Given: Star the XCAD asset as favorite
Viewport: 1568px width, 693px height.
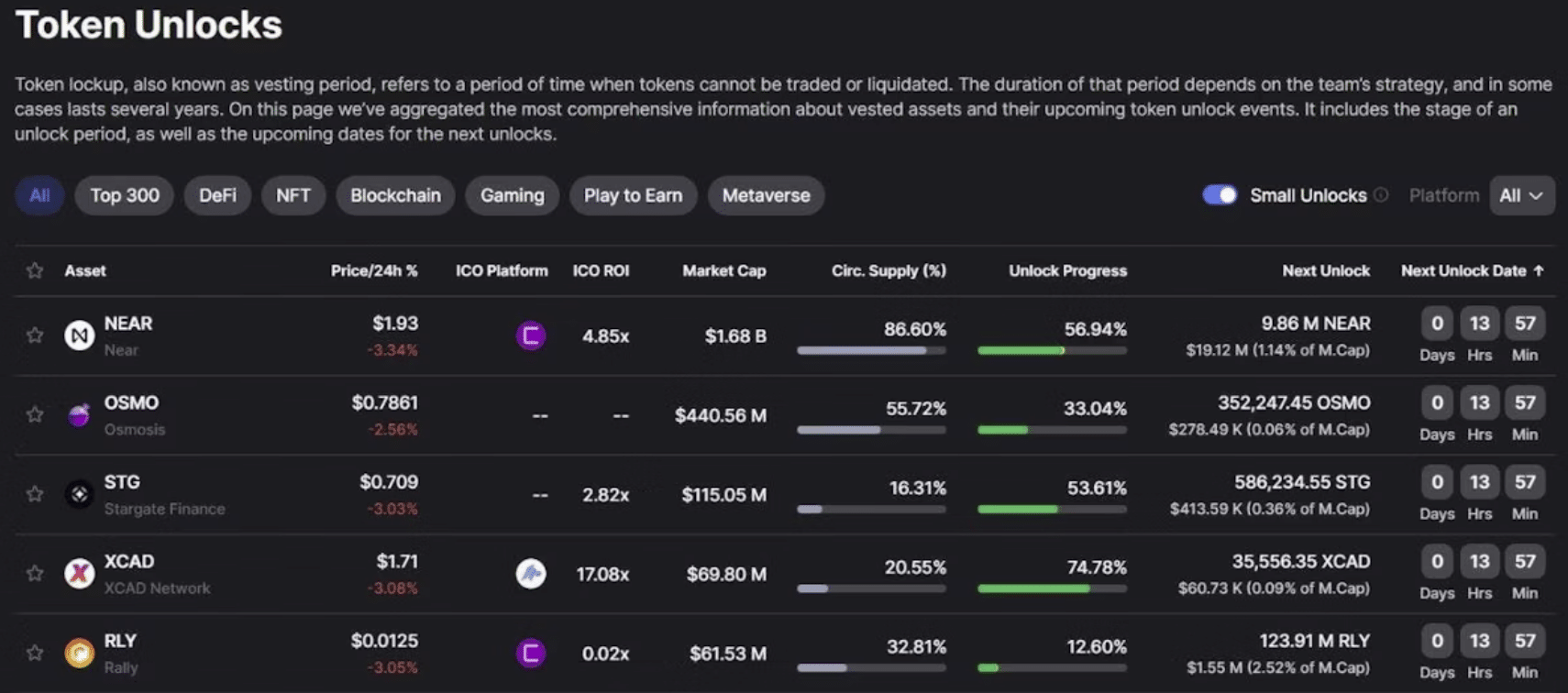Looking at the screenshot, I should pyautogui.click(x=35, y=574).
